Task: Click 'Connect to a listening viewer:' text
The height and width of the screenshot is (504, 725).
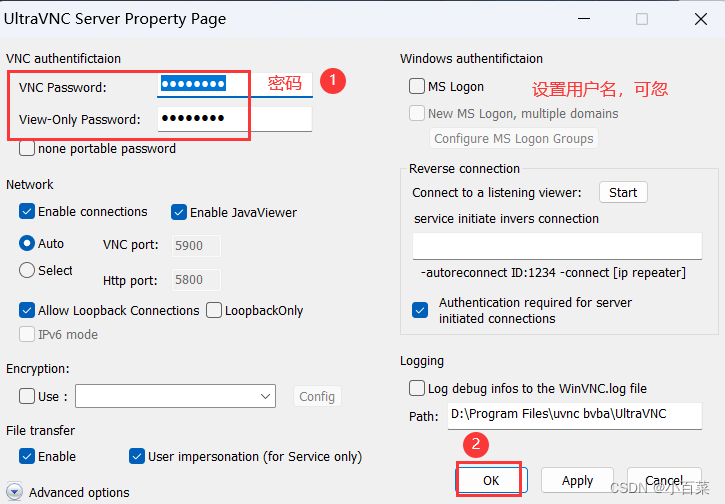Action: [497, 192]
